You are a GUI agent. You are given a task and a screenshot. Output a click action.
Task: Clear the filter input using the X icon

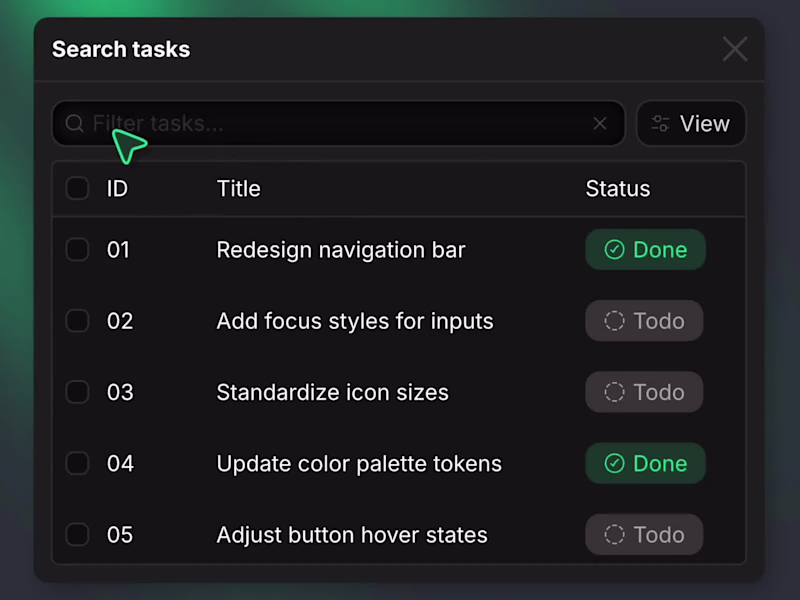click(600, 124)
